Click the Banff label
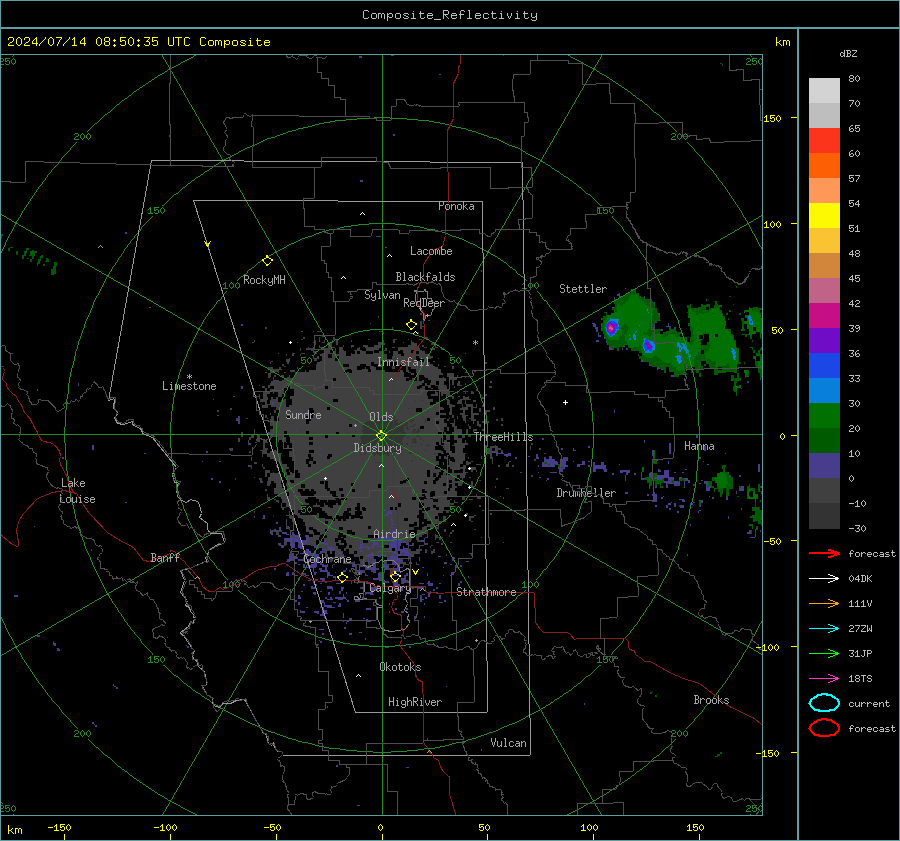 [165, 558]
